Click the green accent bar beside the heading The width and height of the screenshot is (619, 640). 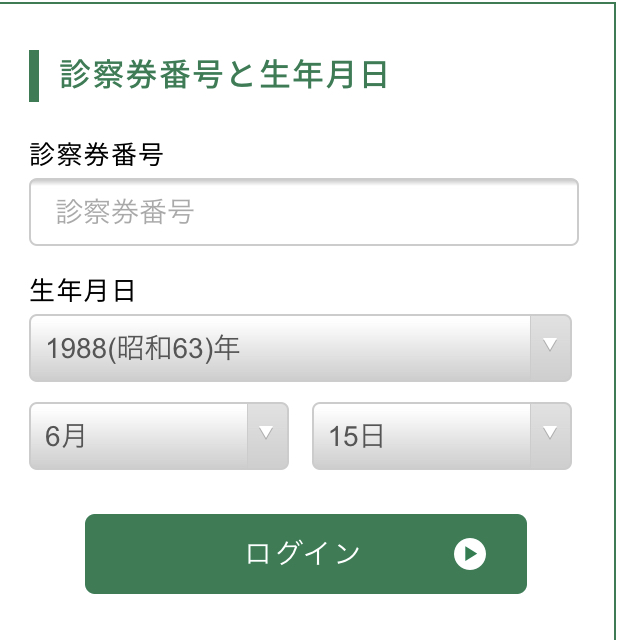(34, 76)
